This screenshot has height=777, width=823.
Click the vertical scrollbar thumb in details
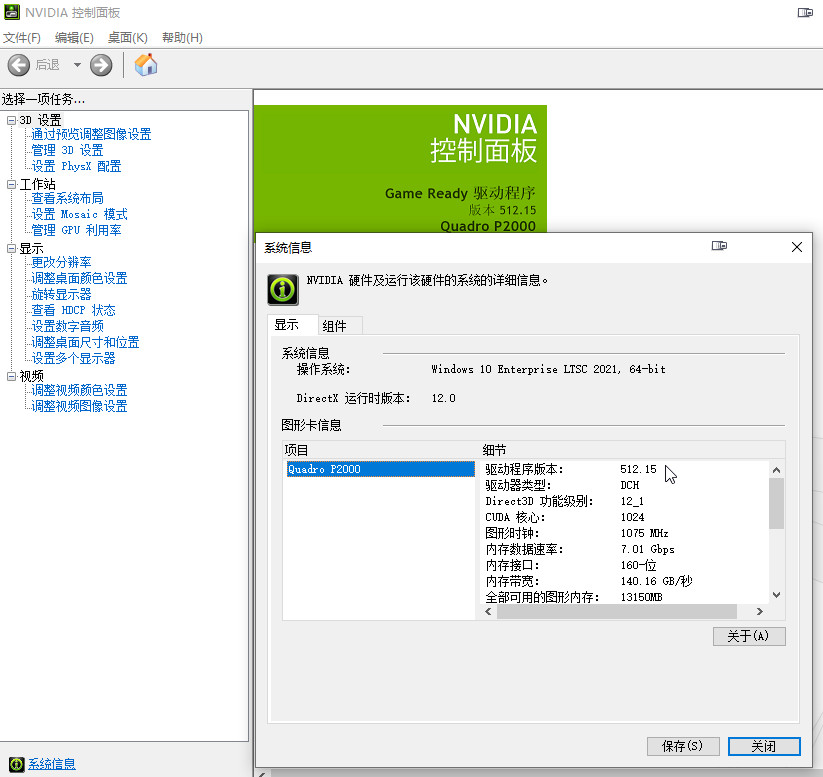click(777, 503)
